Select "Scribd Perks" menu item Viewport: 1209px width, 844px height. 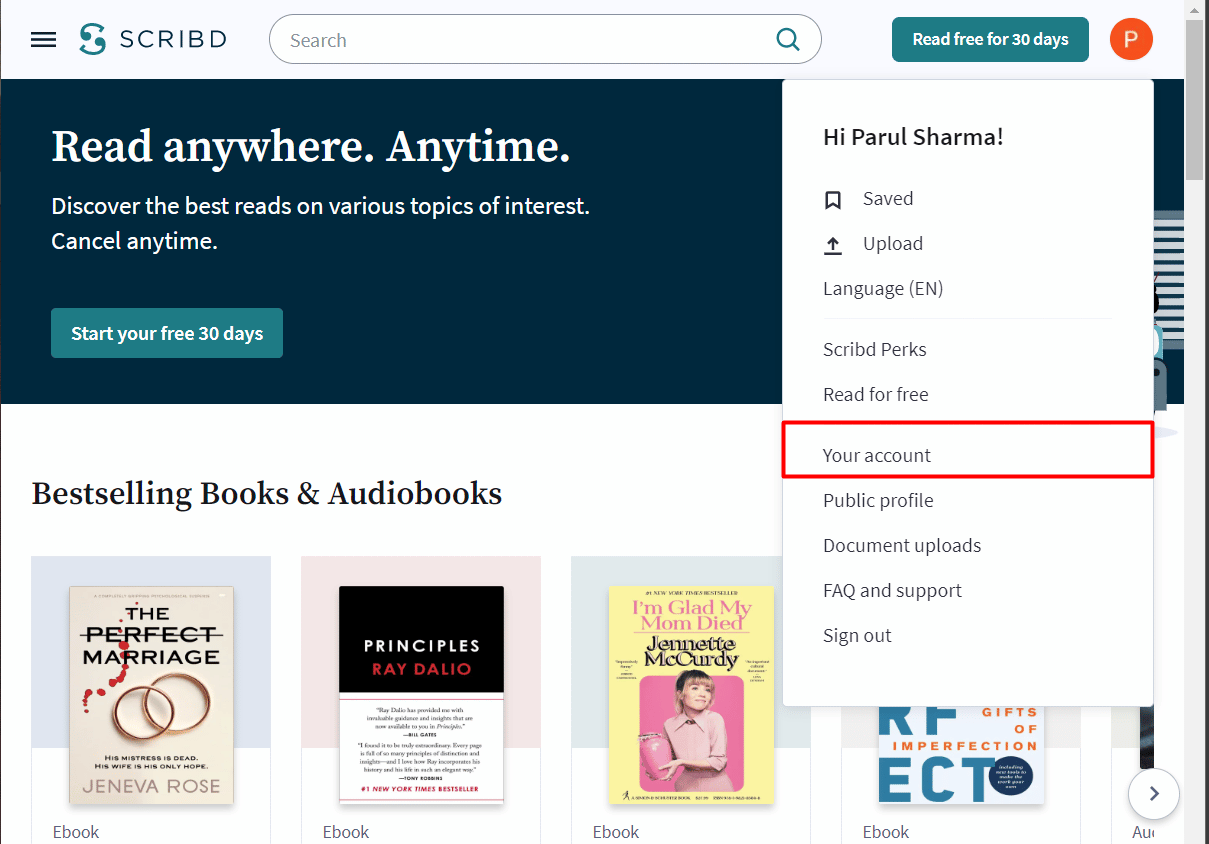(x=874, y=349)
